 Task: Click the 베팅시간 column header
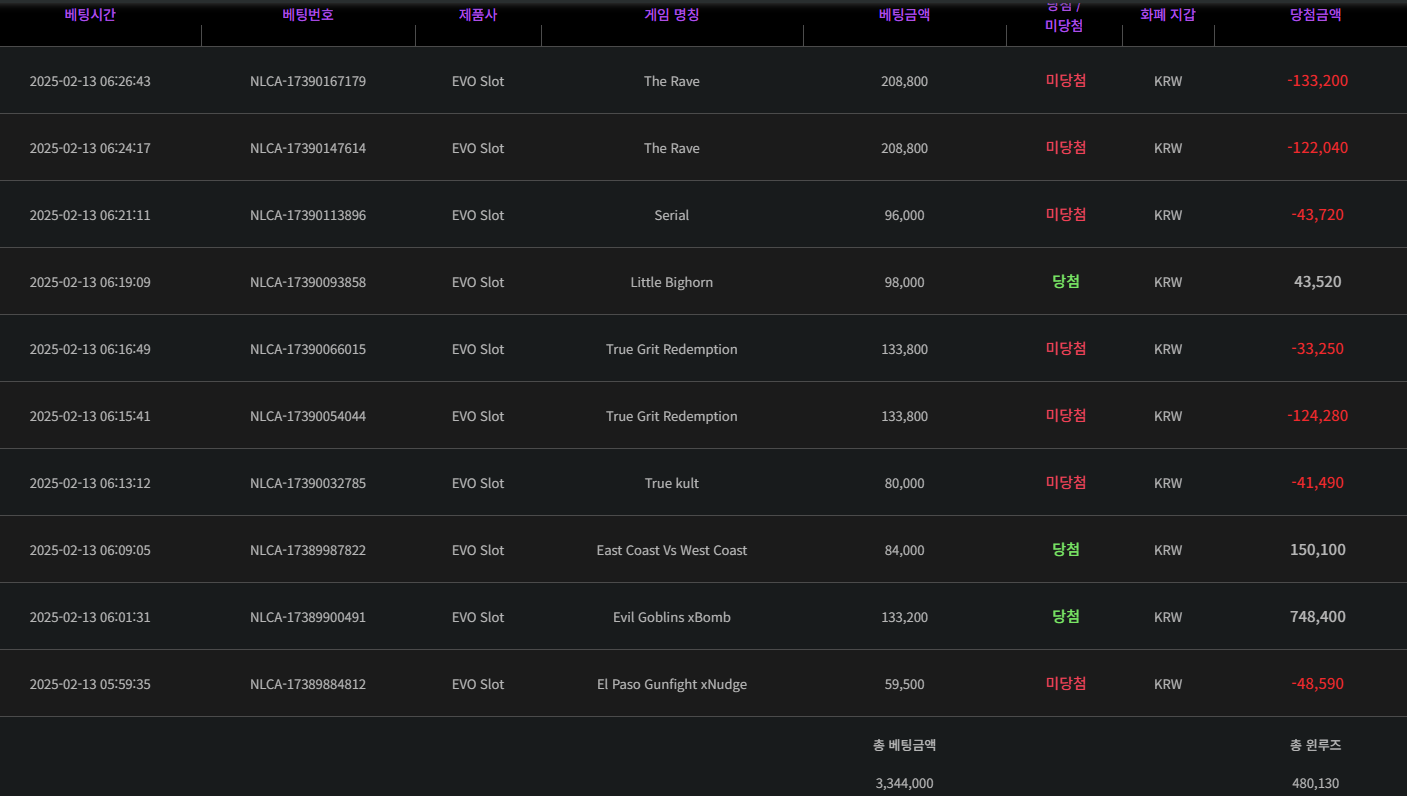pos(90,15)
